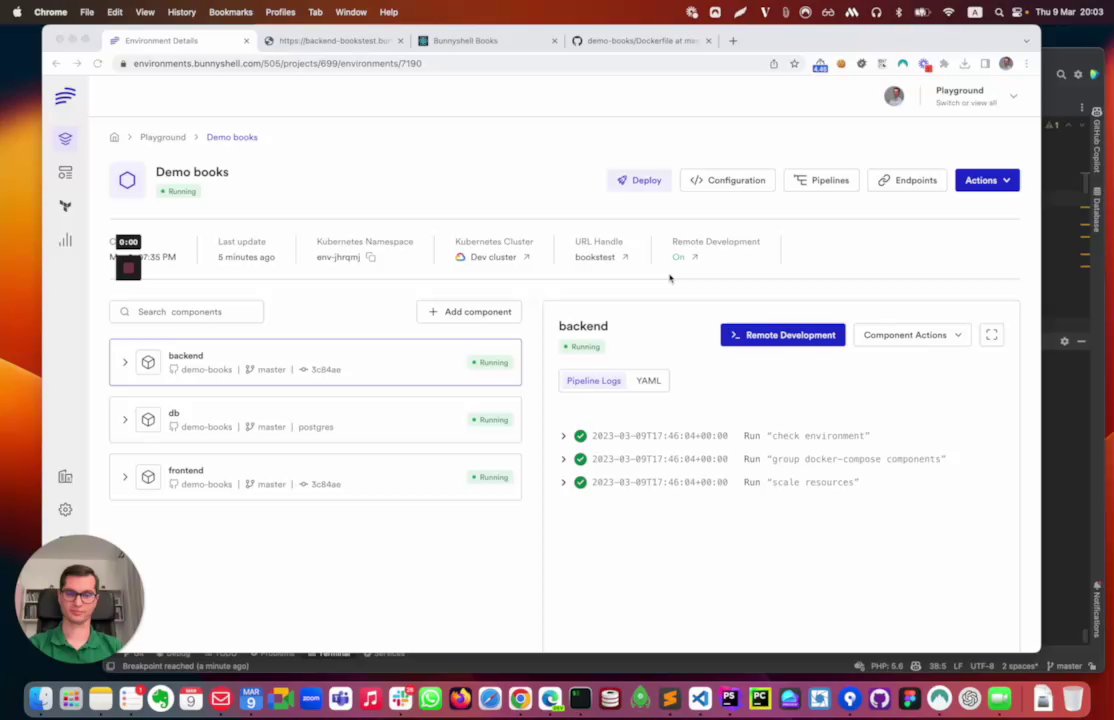This screenshot has height=720, width=1114.
Task: Go to the Demo books breadcrumb
Action: (x=232, y=137)
